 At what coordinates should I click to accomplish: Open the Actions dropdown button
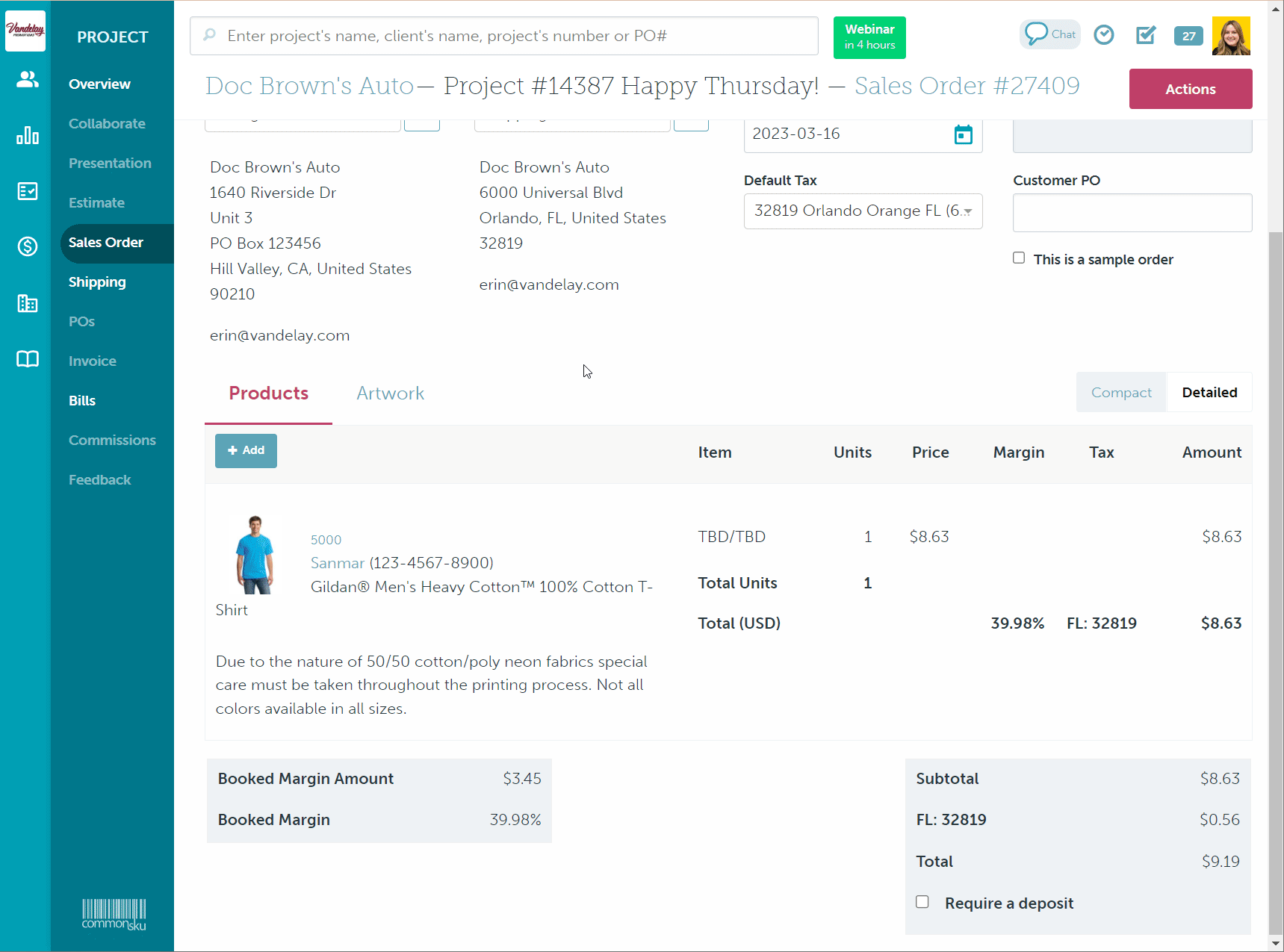point(1190,89)
